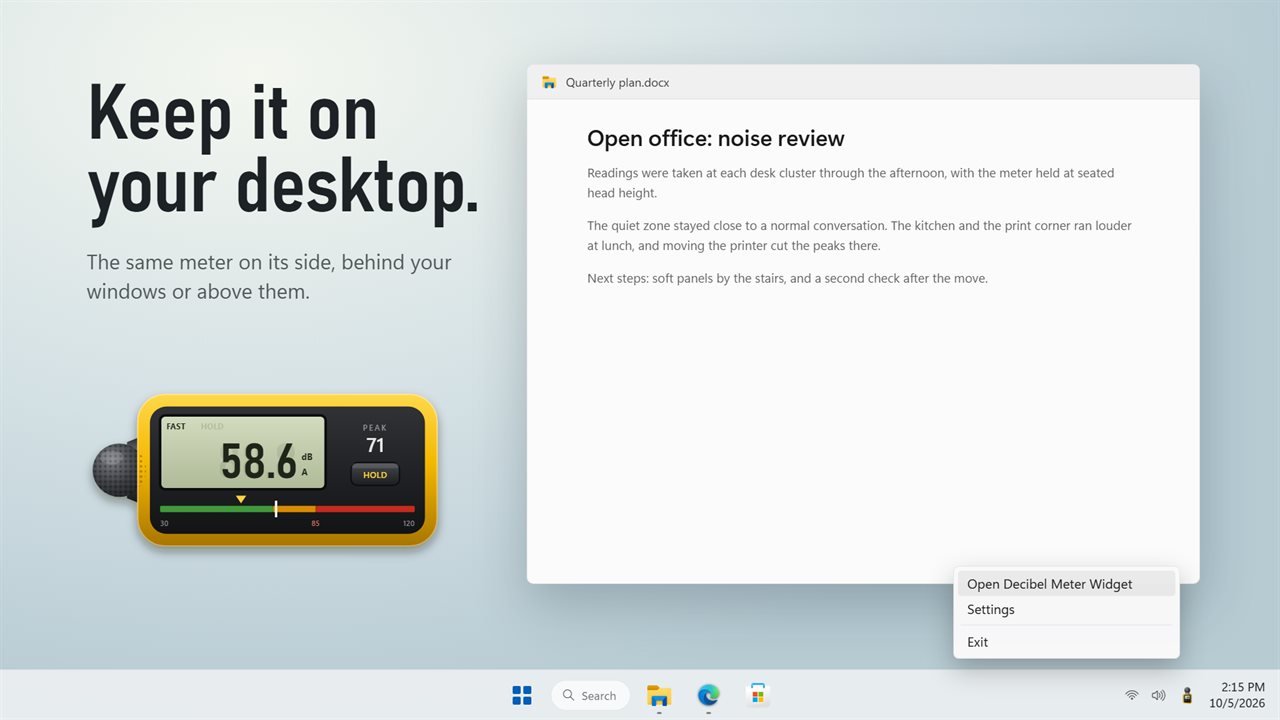Click the "Quarterly plan.docx" window title

pos(617,83)
